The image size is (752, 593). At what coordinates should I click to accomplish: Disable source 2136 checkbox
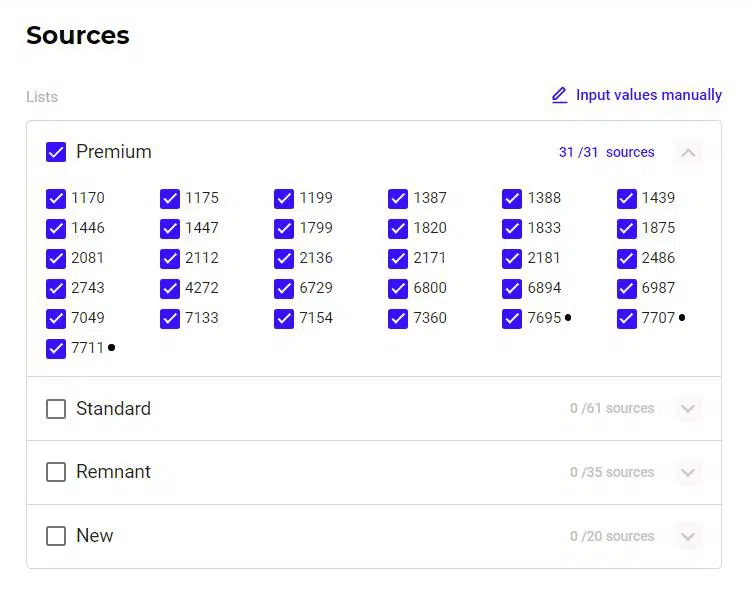point(284,258)
